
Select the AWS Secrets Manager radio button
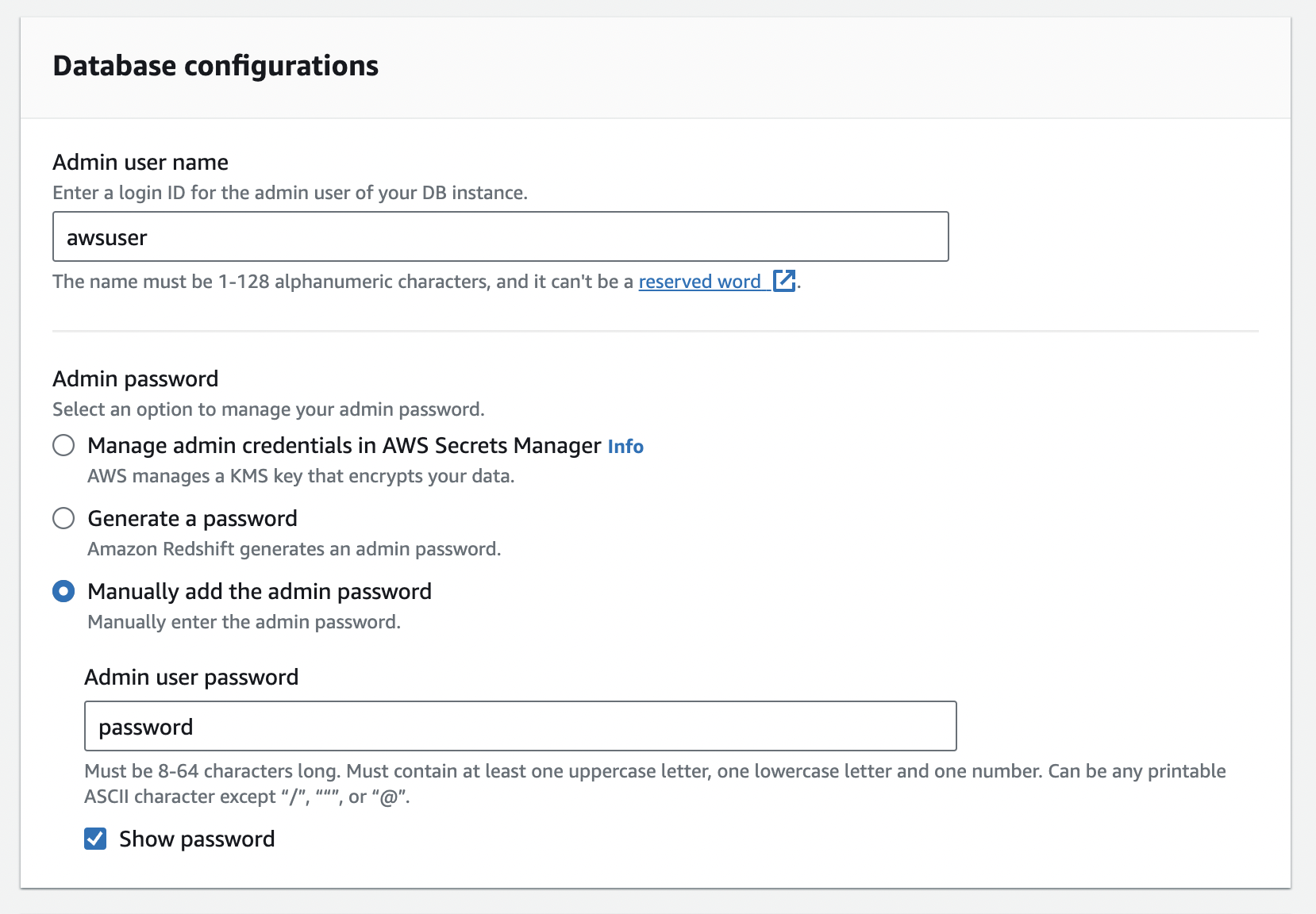pos(63,445)
